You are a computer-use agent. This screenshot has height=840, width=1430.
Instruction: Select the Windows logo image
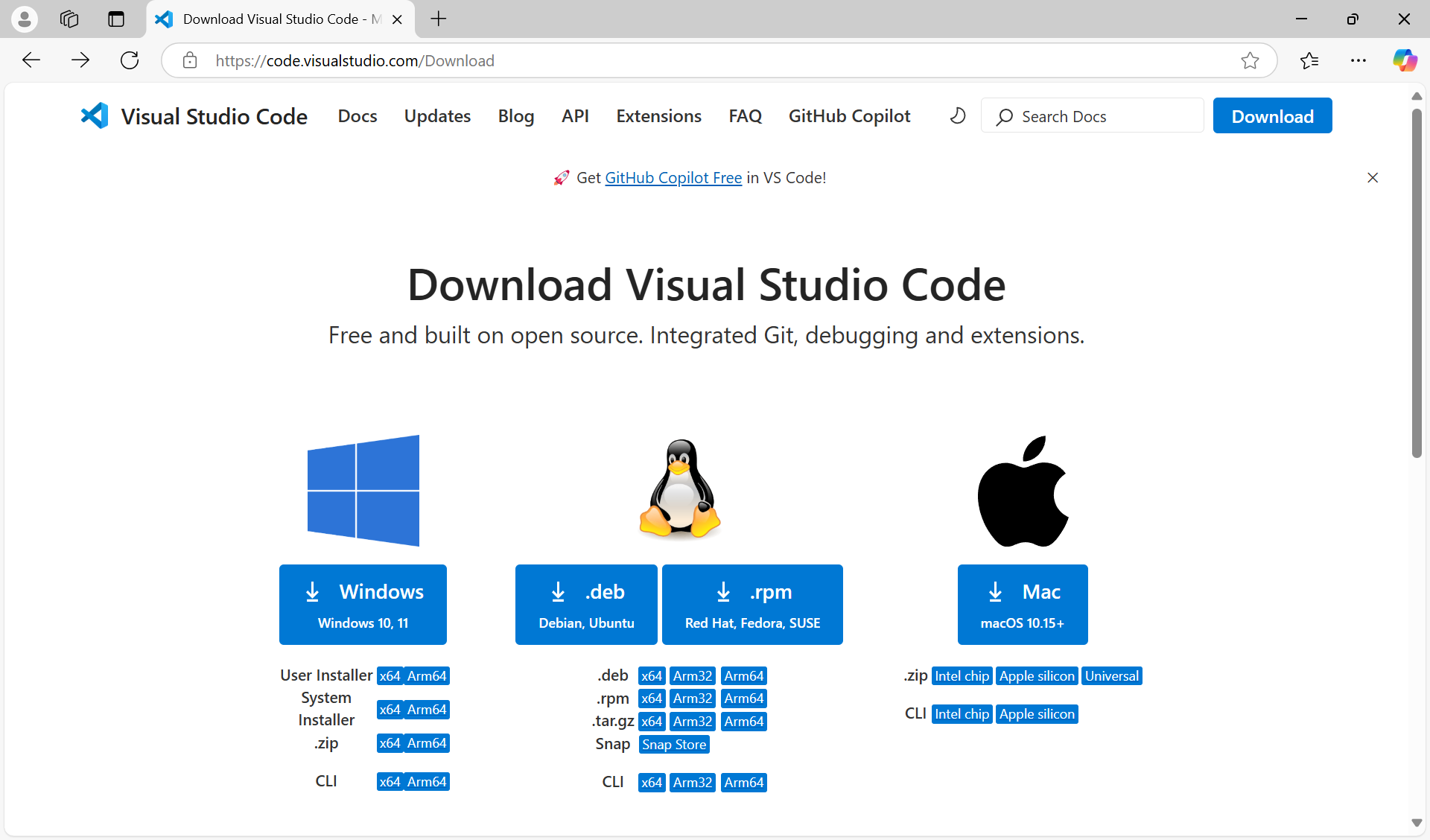point(363,490)
